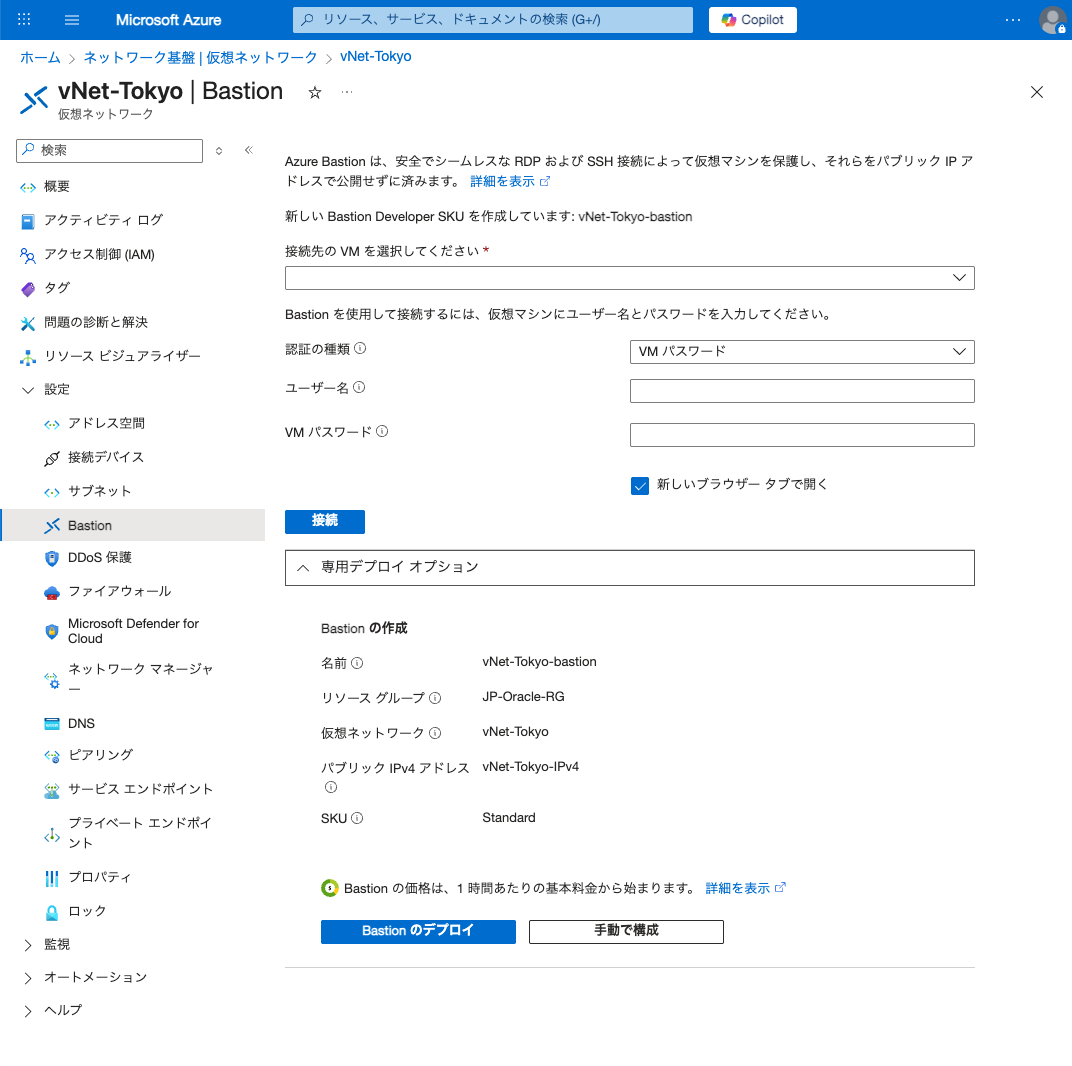Click the ユーザー名 input field
This screenshot has width=1072, height=1066.
[x=802, y=391]
